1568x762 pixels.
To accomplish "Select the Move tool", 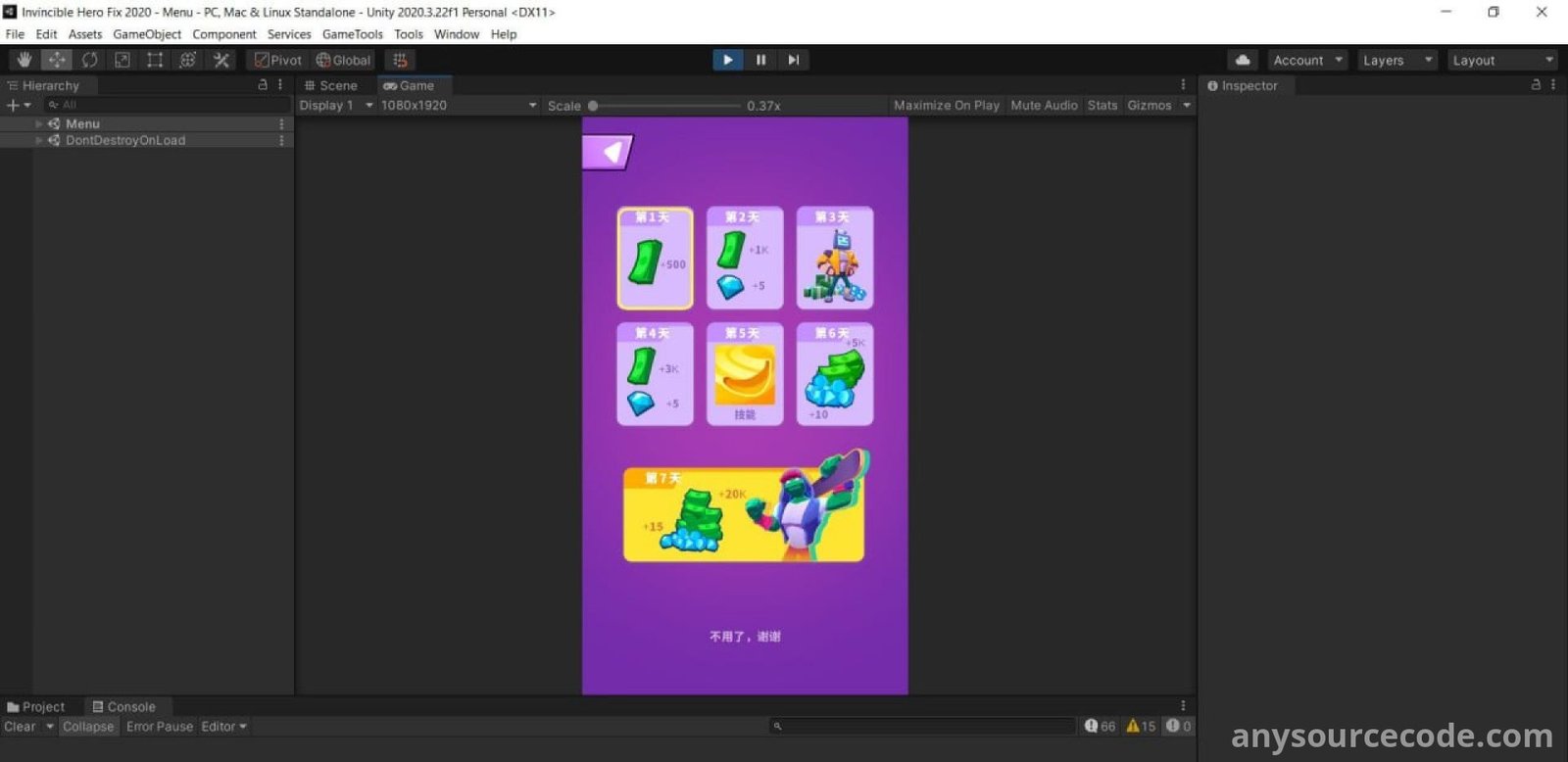I will point(57,60).
